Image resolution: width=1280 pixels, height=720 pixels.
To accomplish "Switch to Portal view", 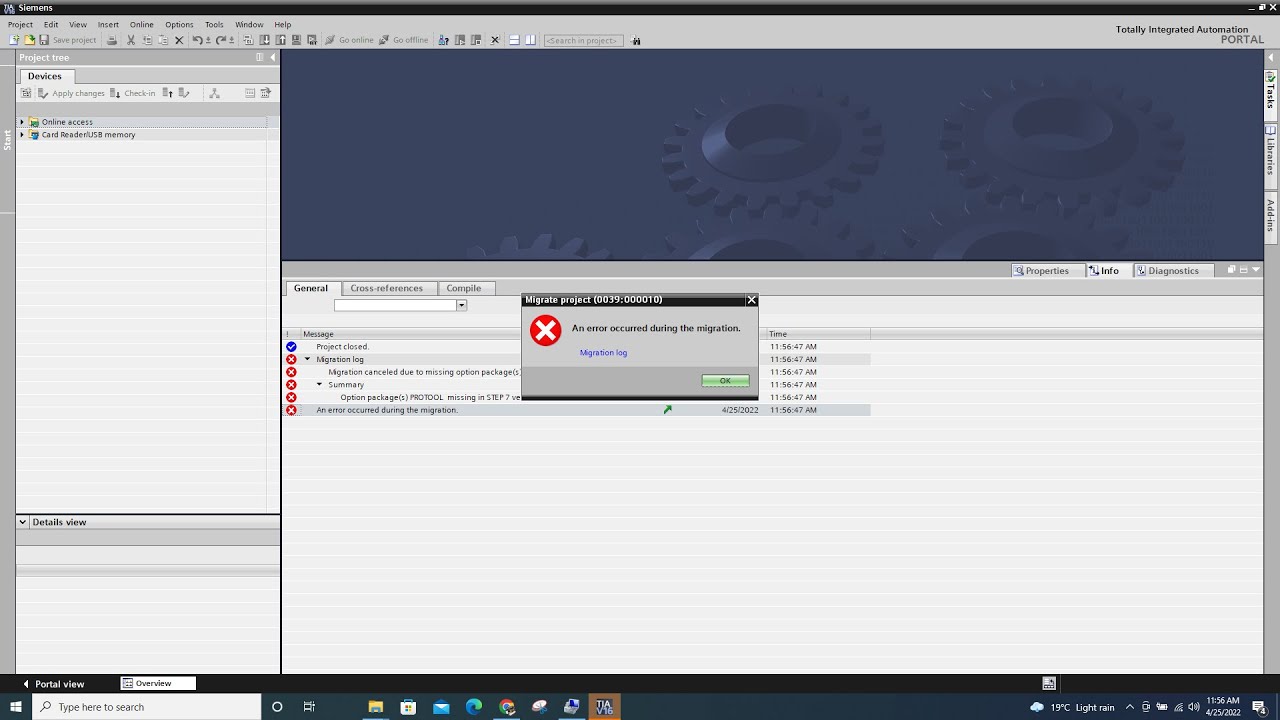I will (53, 684).
